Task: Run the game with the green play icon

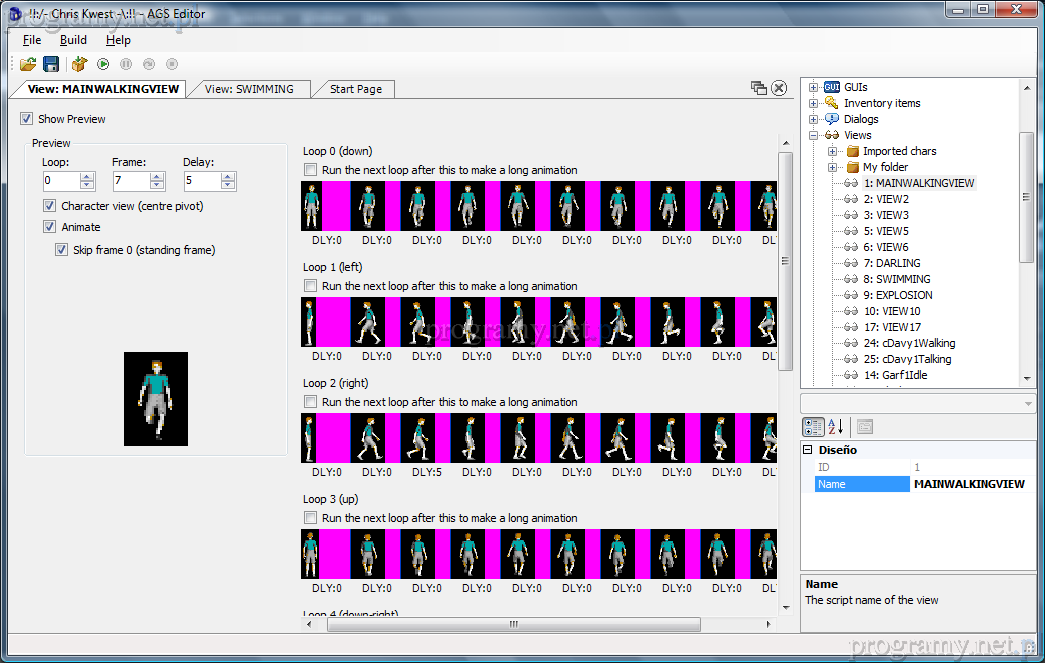Action: [103, 64]
